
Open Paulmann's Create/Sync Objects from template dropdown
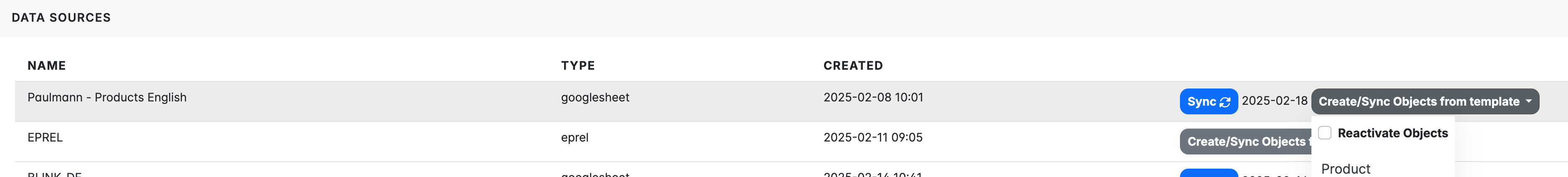pos(1425,101)
